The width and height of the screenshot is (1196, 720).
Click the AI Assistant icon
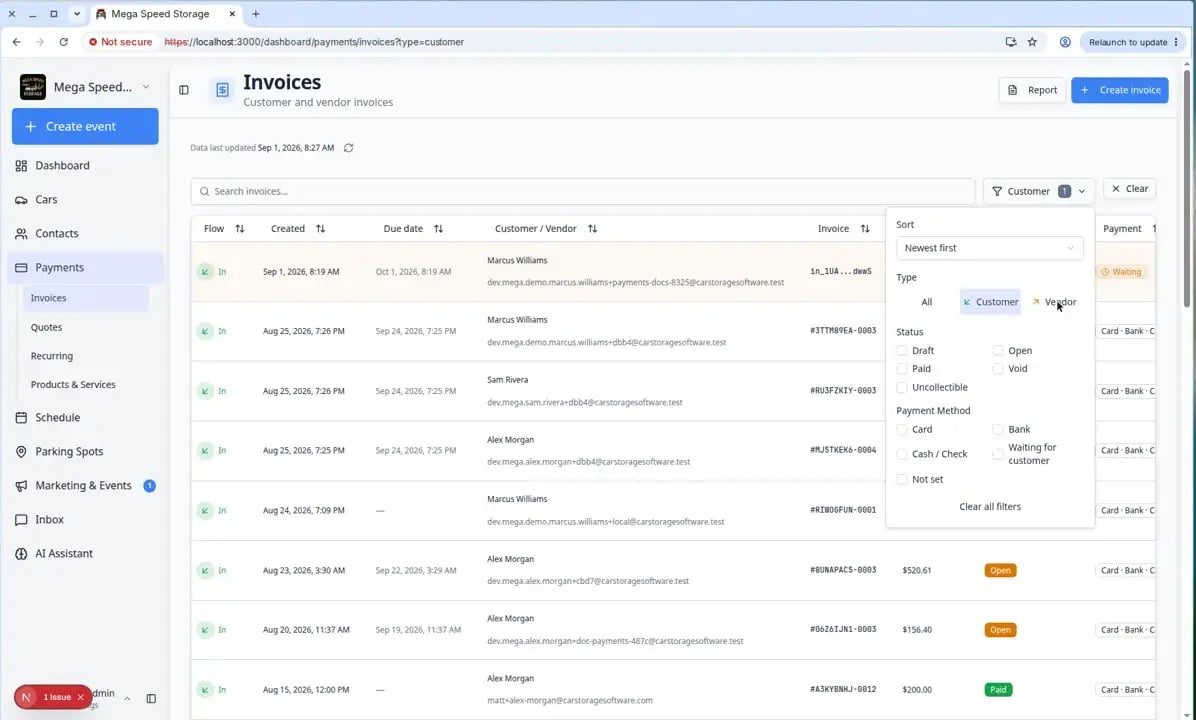click(x=21, y=554)
